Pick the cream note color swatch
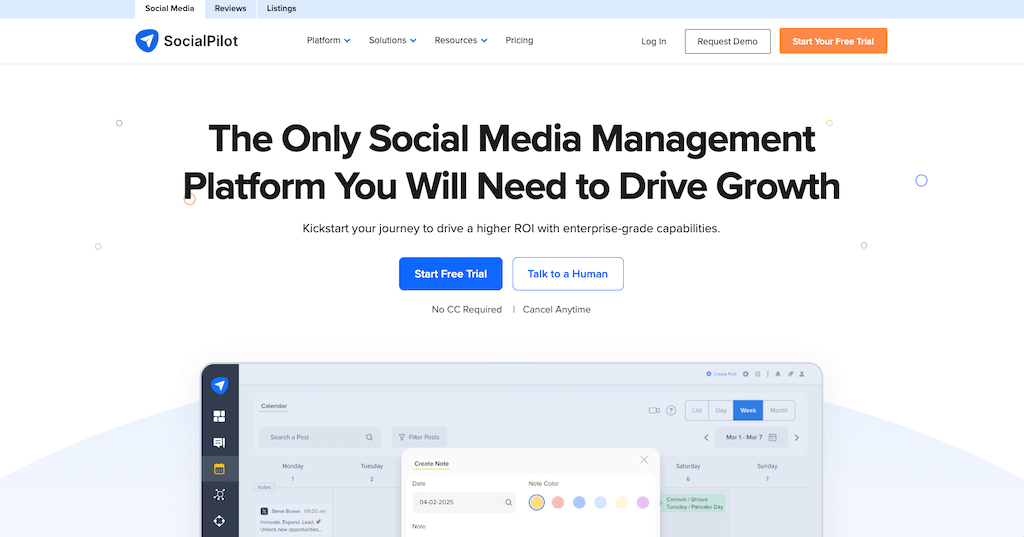Image resolution: width=1024 pixels, height=537 pixels. point(622,502)
